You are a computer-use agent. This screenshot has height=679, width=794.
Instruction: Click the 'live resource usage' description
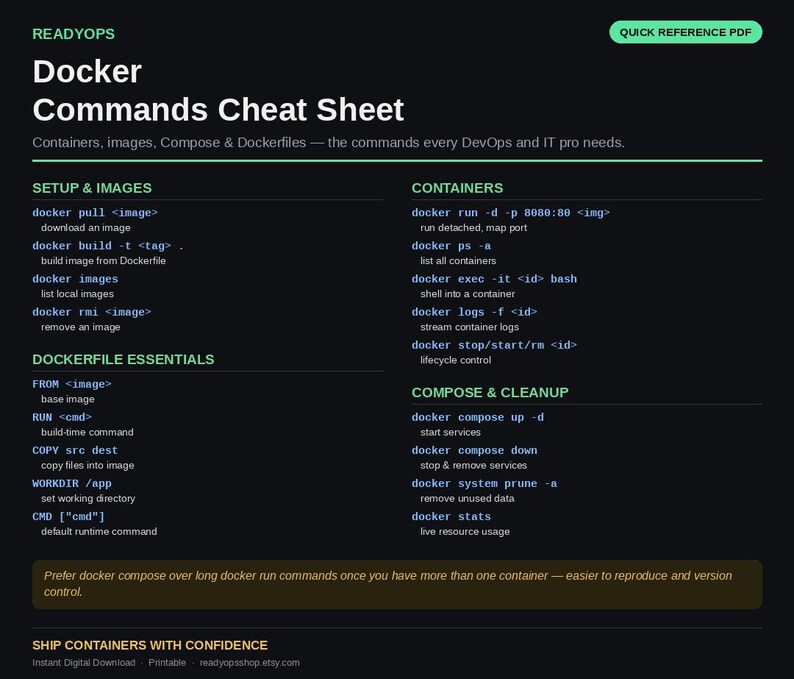pos(465,532)
